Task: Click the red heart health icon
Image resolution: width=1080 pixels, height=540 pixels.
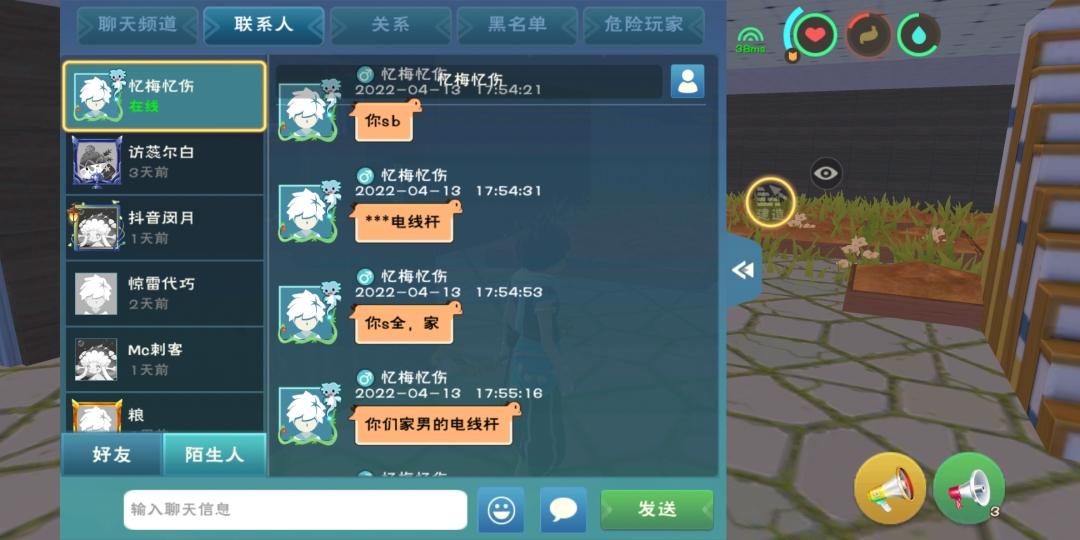Action: 815,34
